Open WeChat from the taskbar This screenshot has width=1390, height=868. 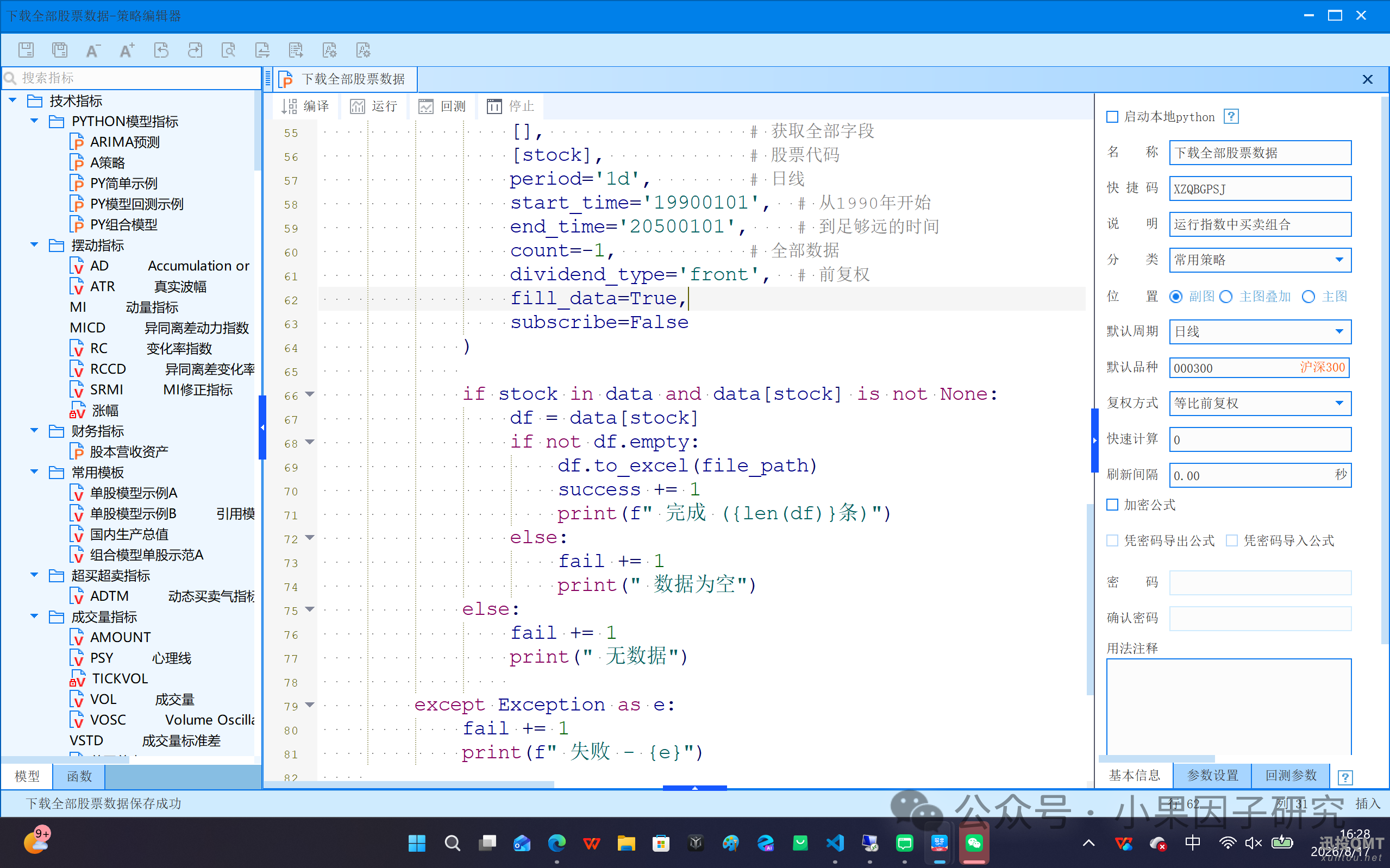tap(974, 842)
